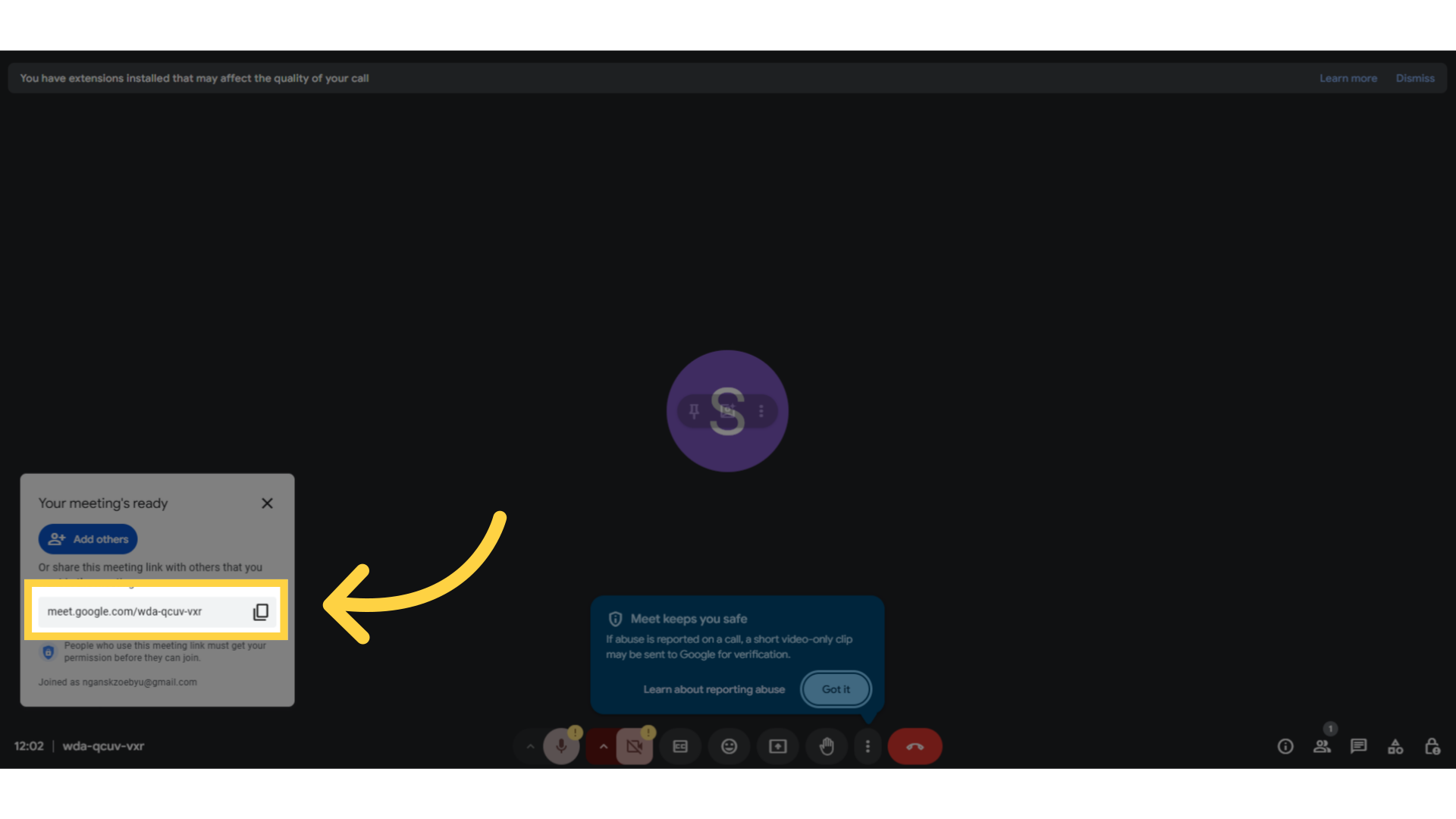Open the meeting info panel icon
Image resolution: width=1456 pixels, height=819 pixels.
tap(1285, 746)
